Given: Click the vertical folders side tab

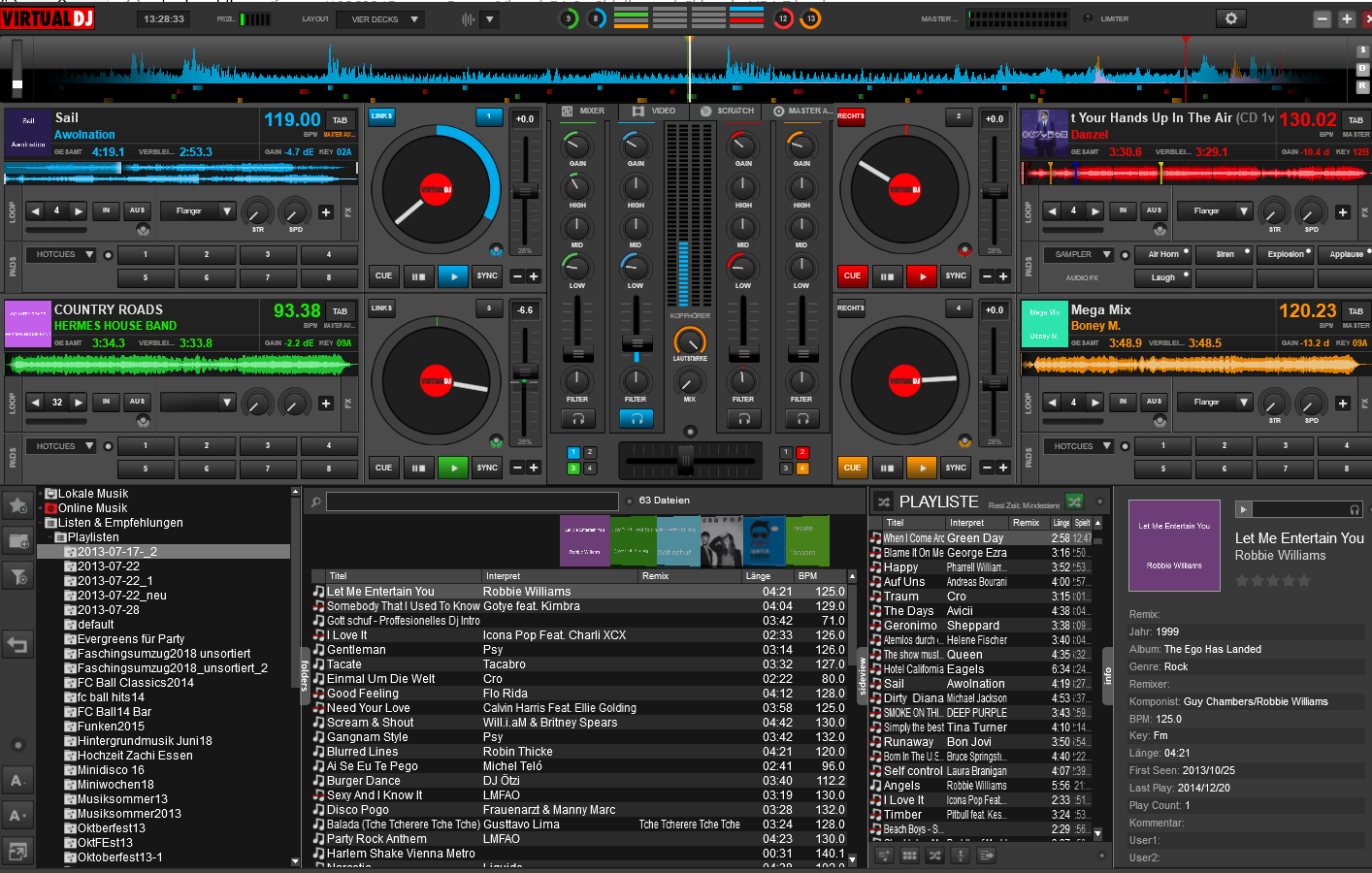Looking at the screenshot, I should point(304,676).
